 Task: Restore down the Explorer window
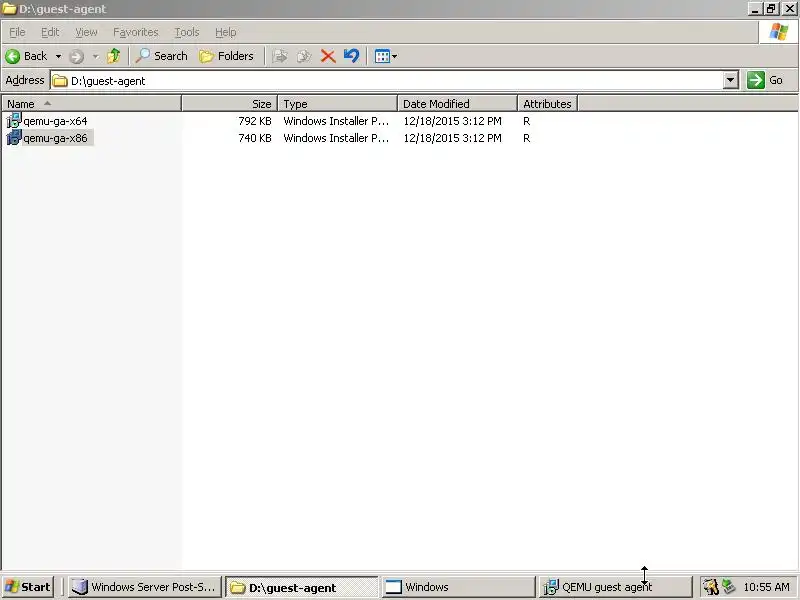pyautogui.click(x=770, y=9)
